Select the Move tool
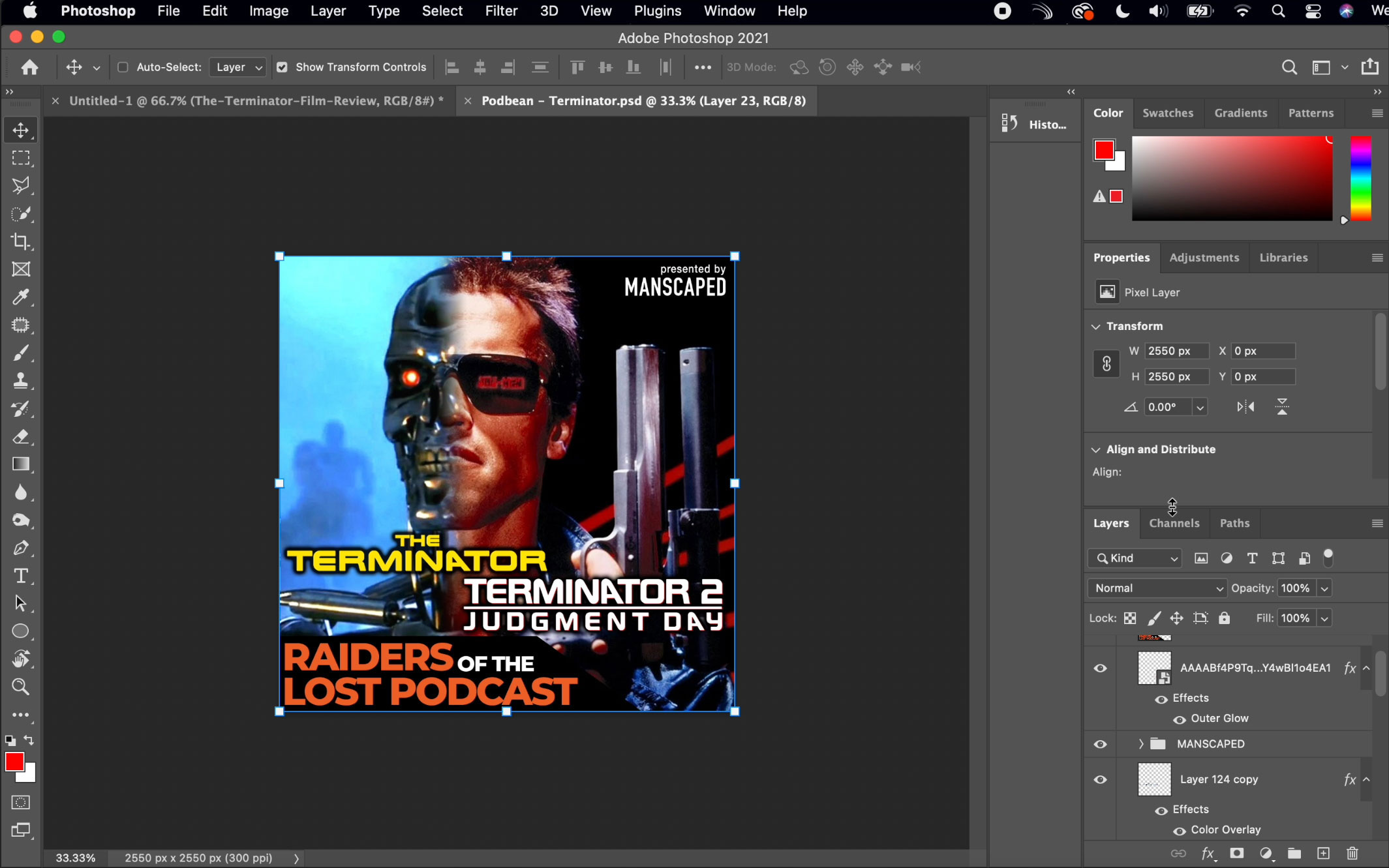The width and height of the screenshot is (1389, 868). (x=21, y=130)
